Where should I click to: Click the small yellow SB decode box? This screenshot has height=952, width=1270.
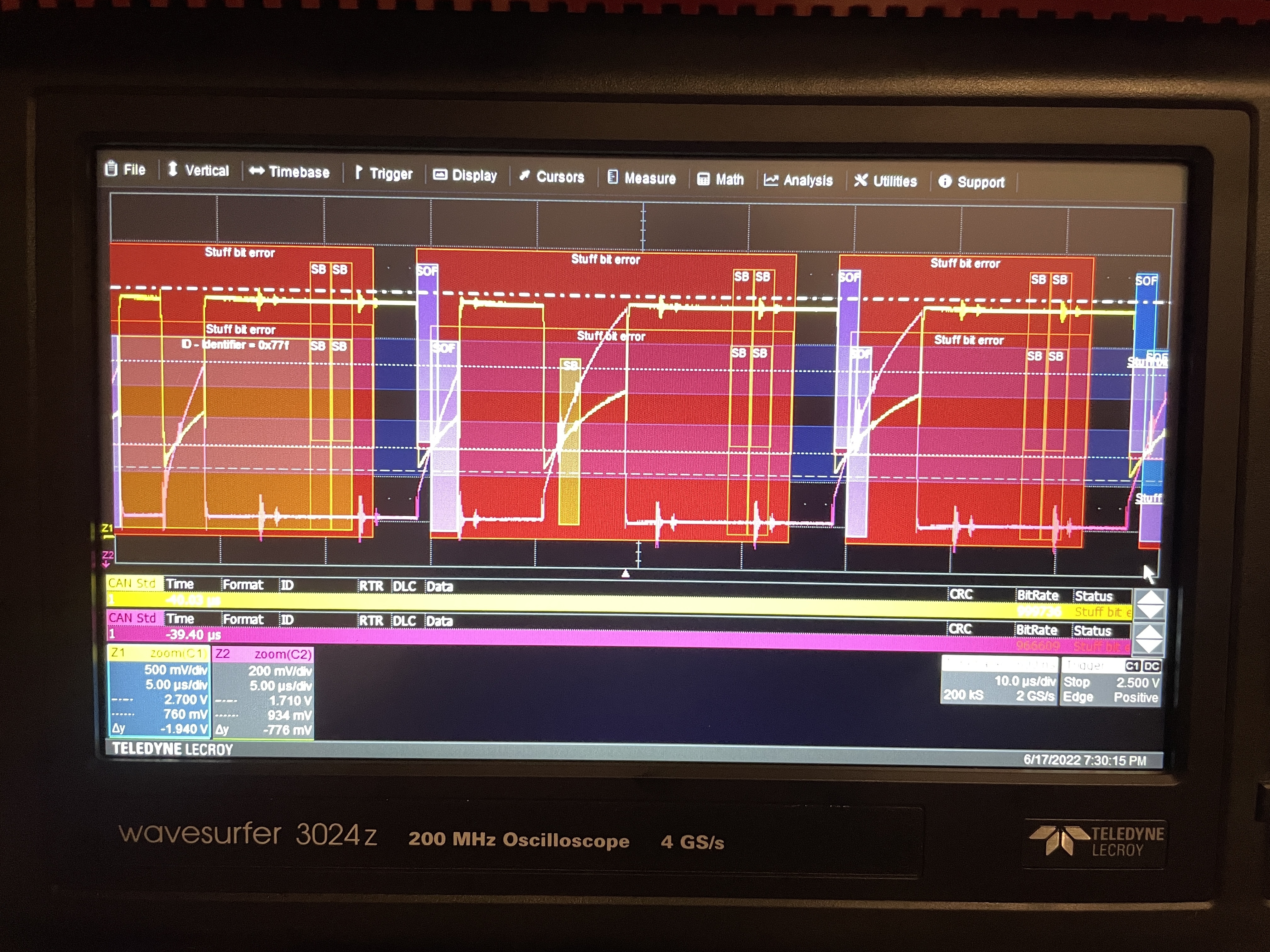point(569,441)
